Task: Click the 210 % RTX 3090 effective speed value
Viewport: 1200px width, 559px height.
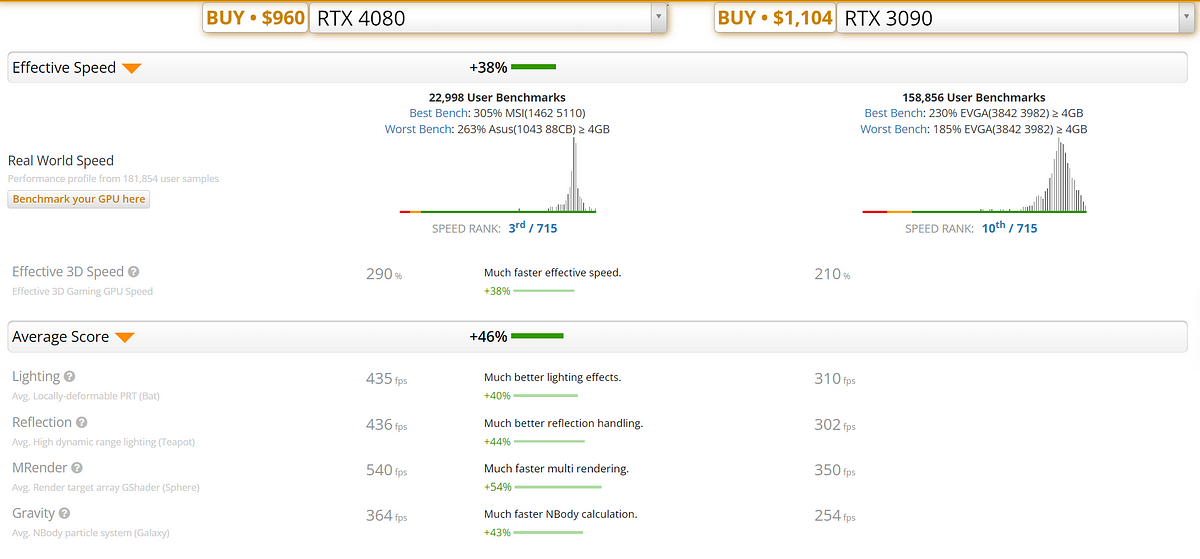Action: [832, 273]
